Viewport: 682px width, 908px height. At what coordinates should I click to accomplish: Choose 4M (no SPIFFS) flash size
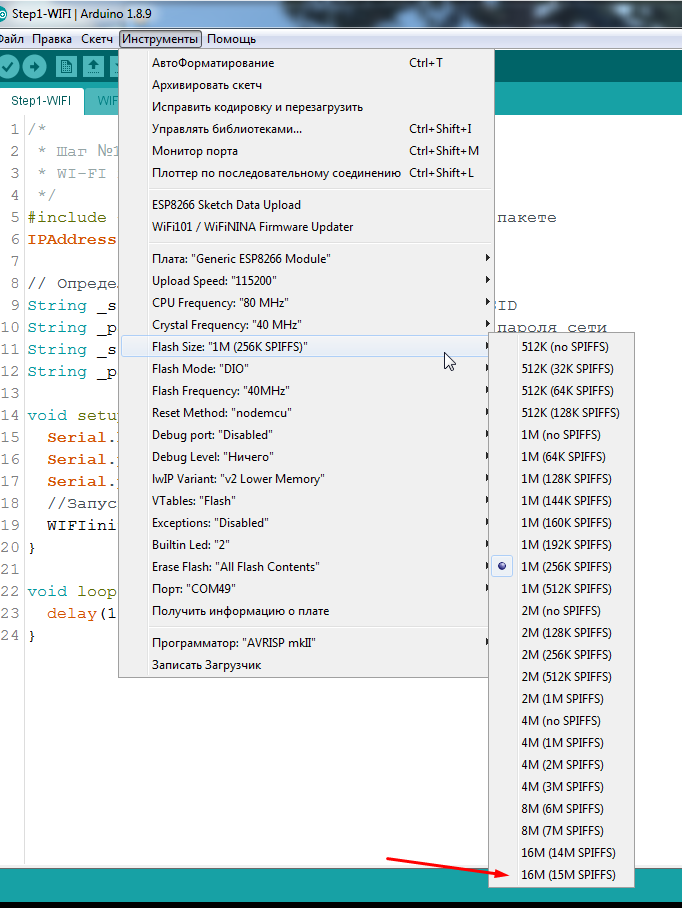pos(562,720)
